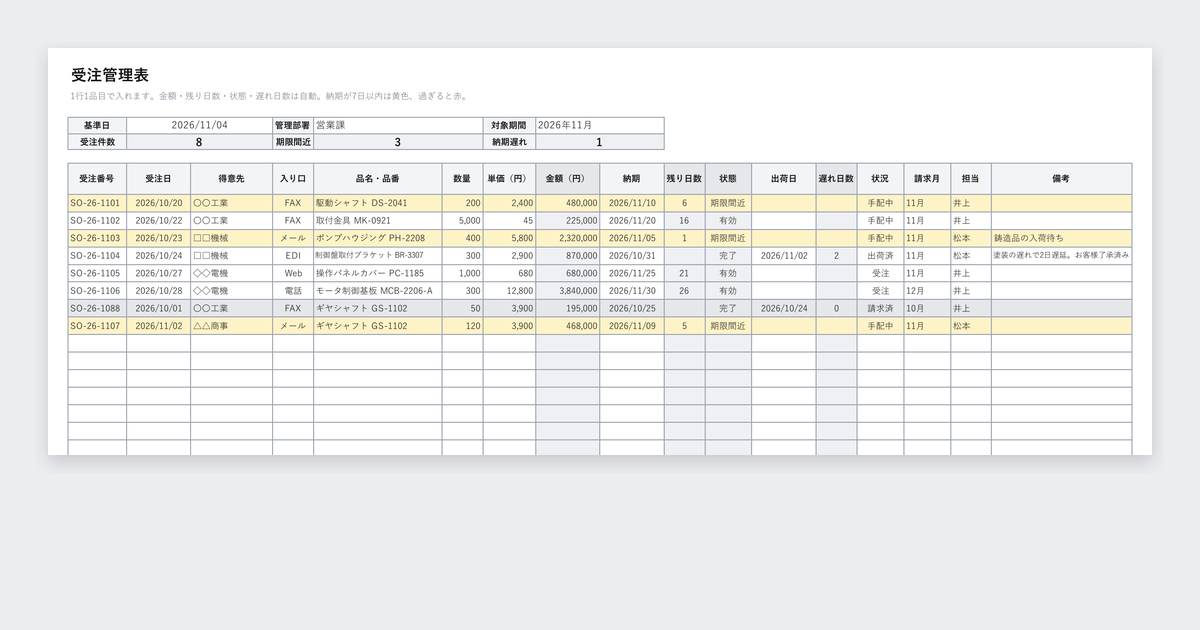The height and width of the screenshot is (630, 1200).
Task: Click the 得意先 column header
Action: (x=232, y=179)
